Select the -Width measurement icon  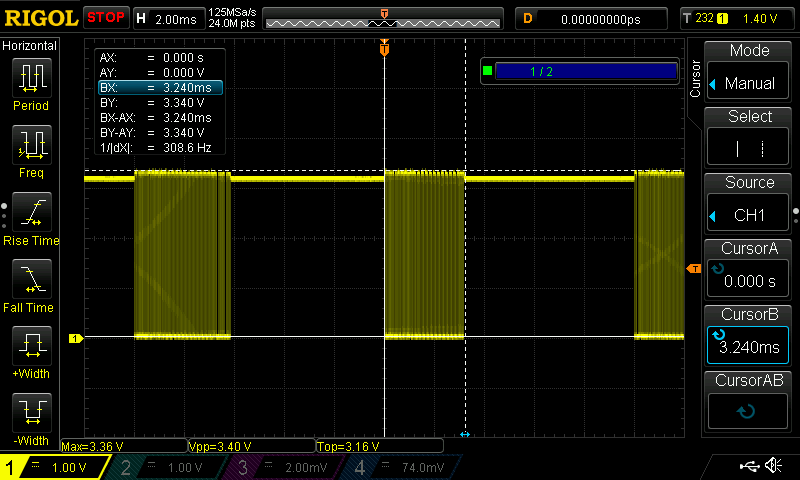[32, 413]
